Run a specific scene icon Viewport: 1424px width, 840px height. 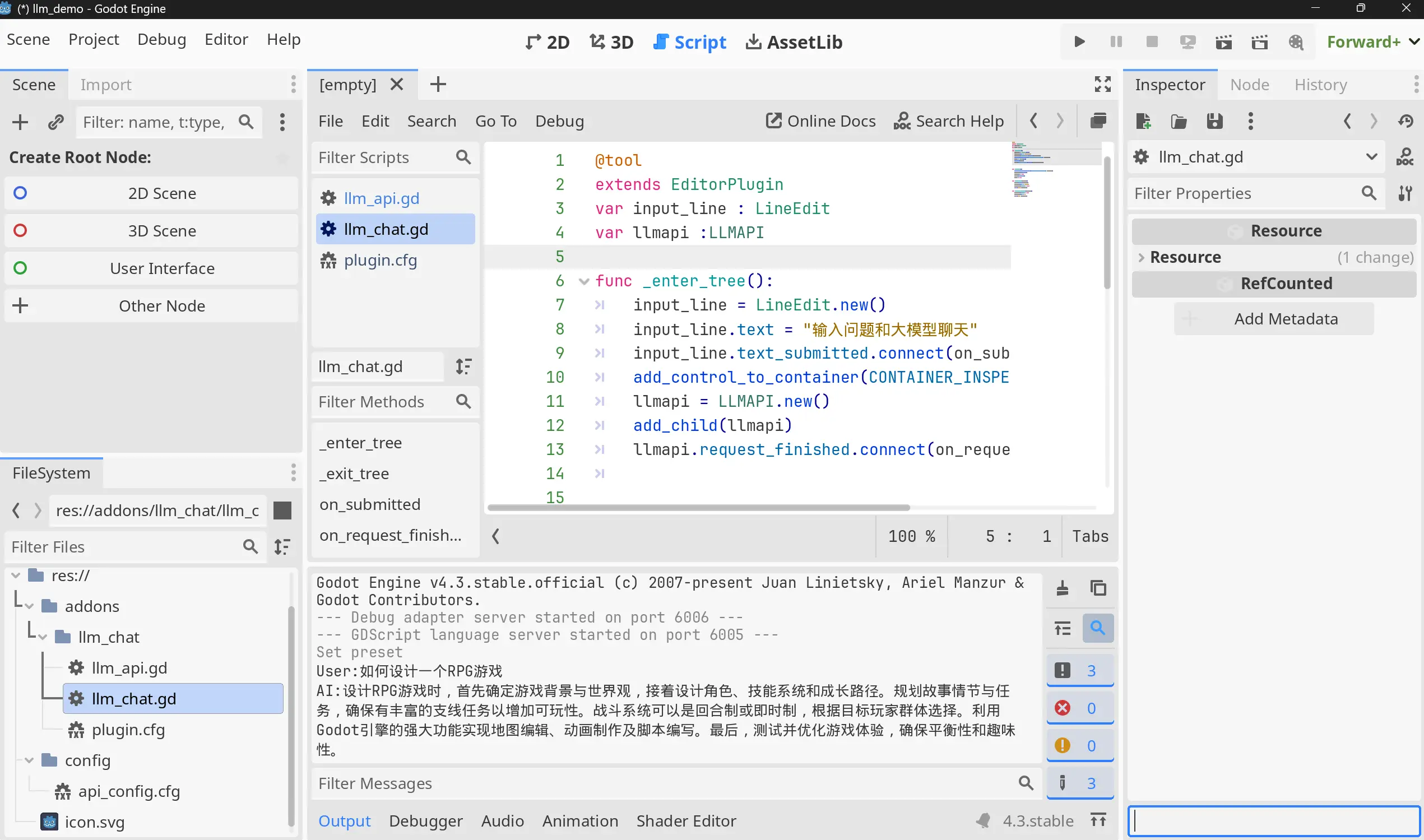coord(1260,42)
